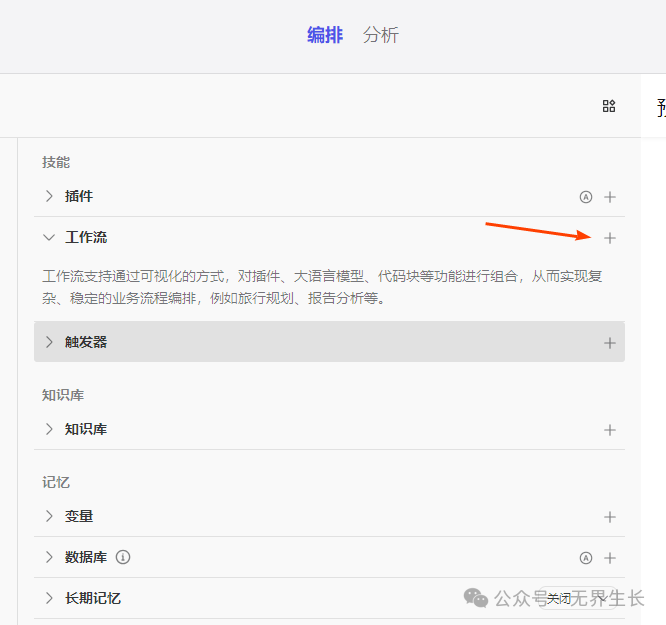Click the grid layout icon
666x625 pixels.
[x=609, y=106]
